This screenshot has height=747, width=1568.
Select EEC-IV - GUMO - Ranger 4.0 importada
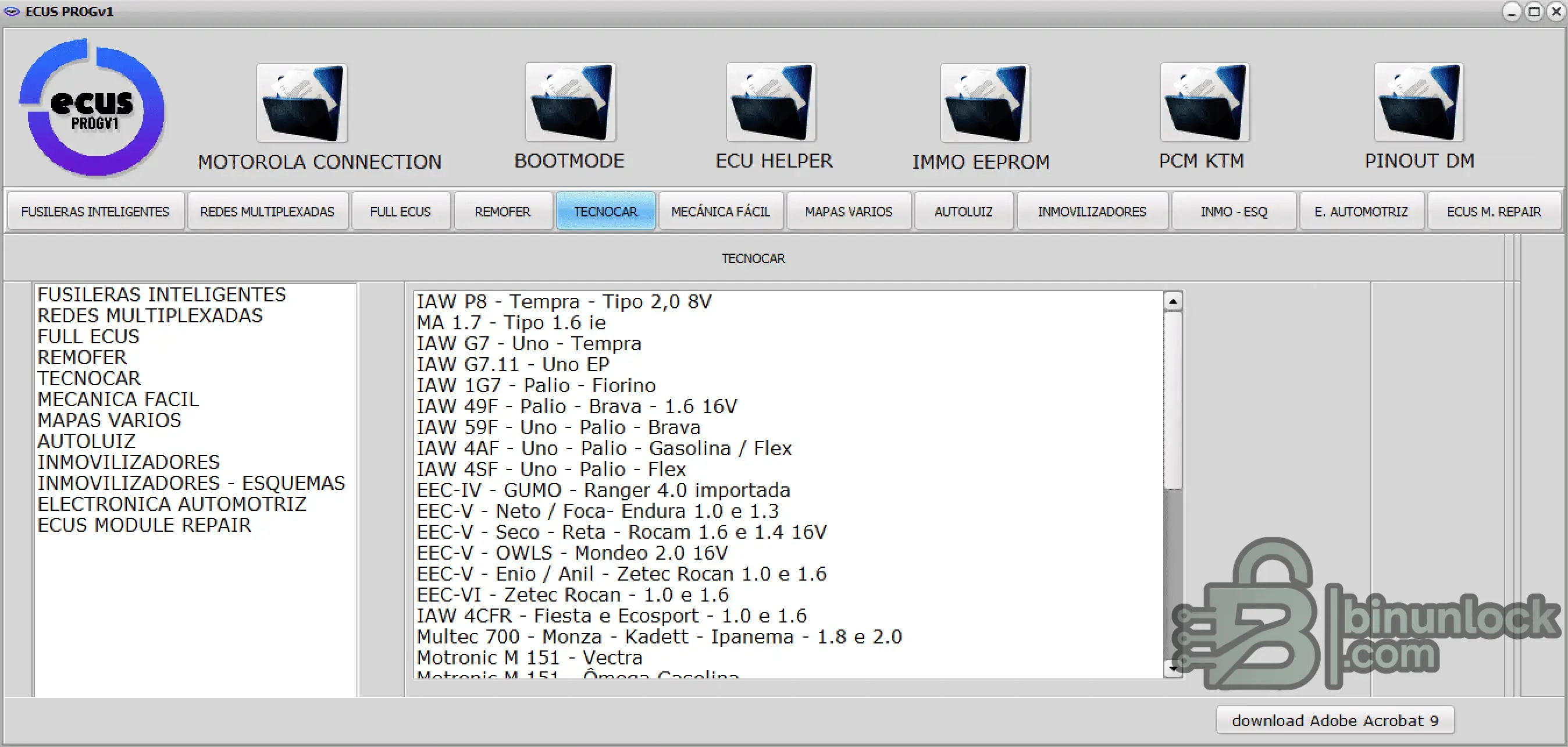tap(603, 490)
